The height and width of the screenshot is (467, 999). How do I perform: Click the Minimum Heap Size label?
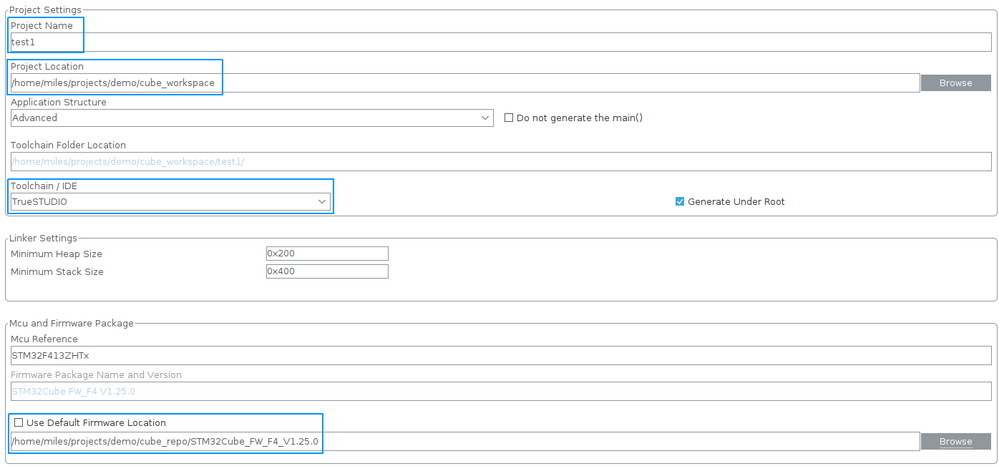point(57,254)
